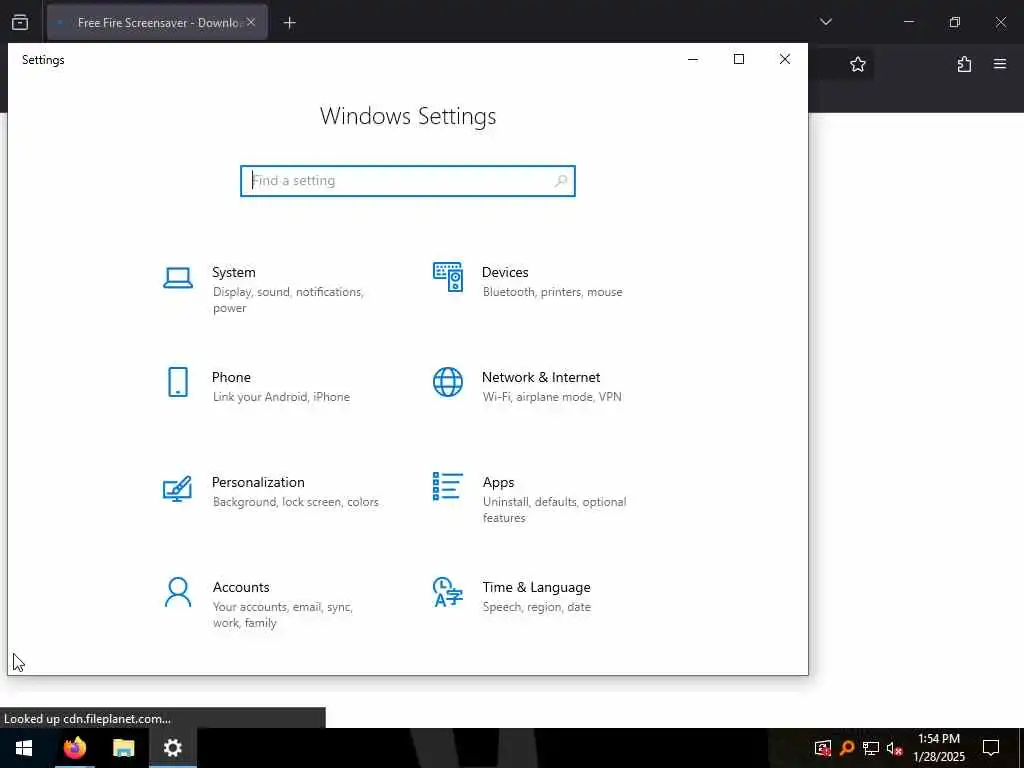Open the Firefox hamburger application menu
Viewport: 1024px width, 768px height.
coord(1000,64)
